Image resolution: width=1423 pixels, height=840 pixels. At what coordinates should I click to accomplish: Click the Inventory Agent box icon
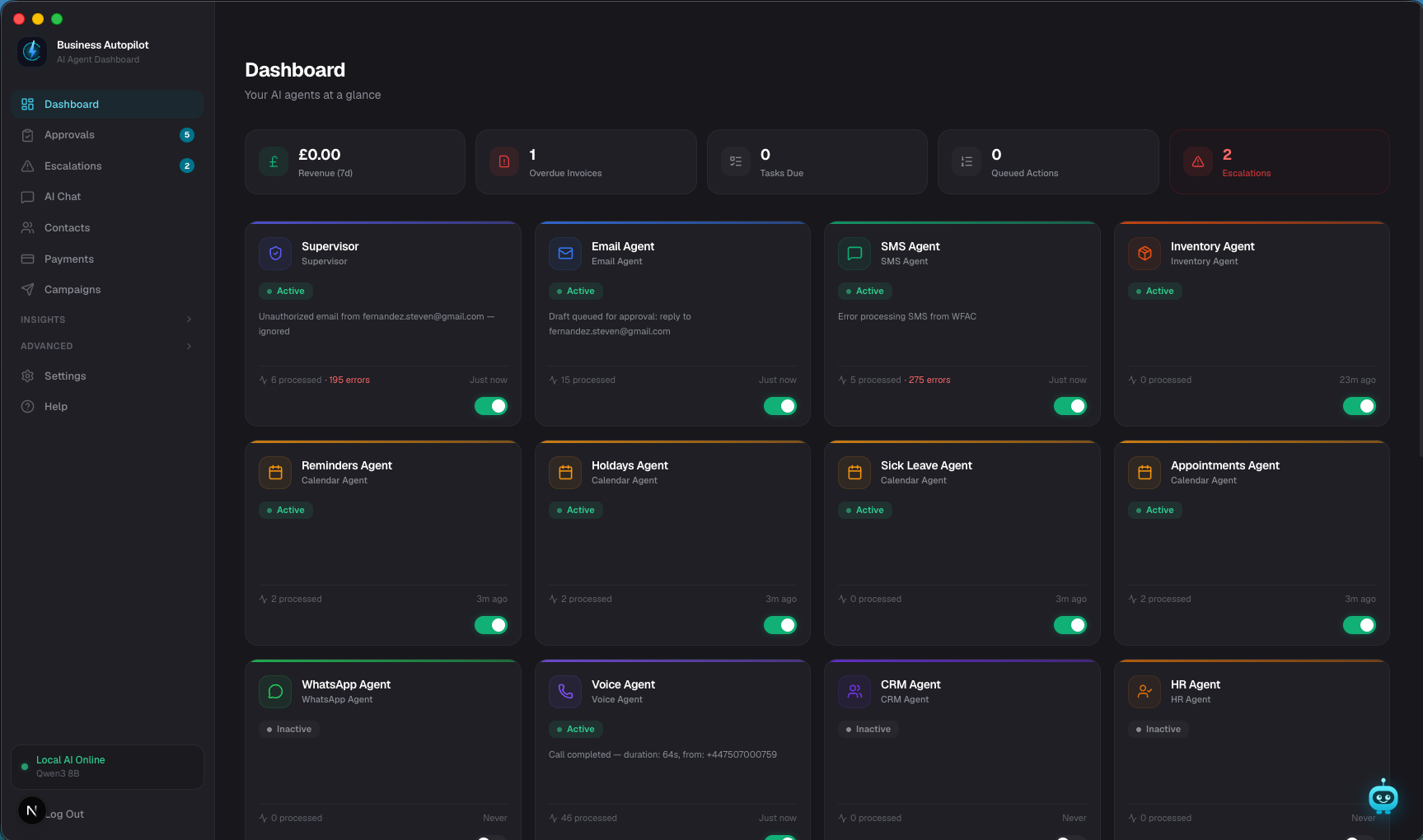(1144, 254)
